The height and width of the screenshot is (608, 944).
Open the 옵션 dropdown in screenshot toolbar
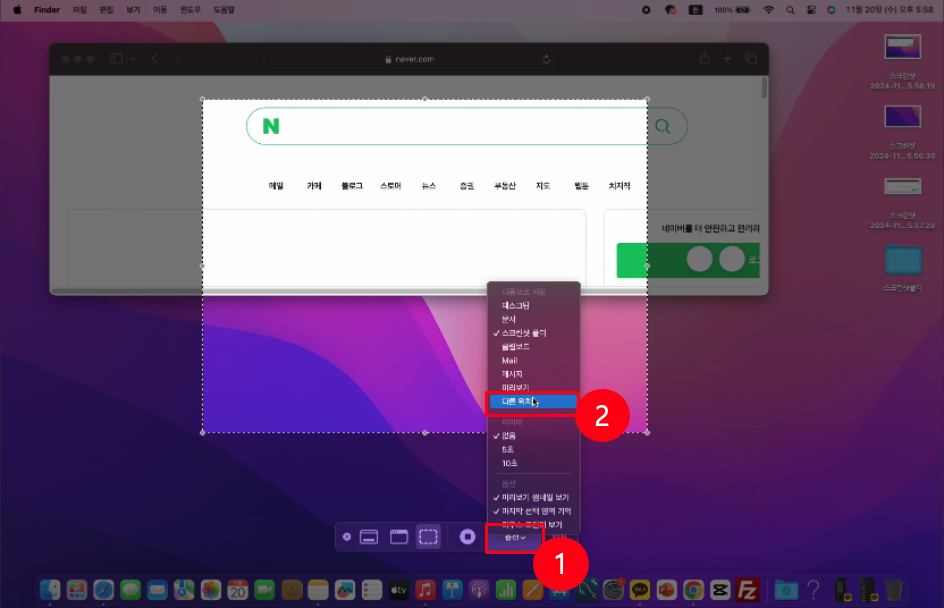tap(515, 538)
